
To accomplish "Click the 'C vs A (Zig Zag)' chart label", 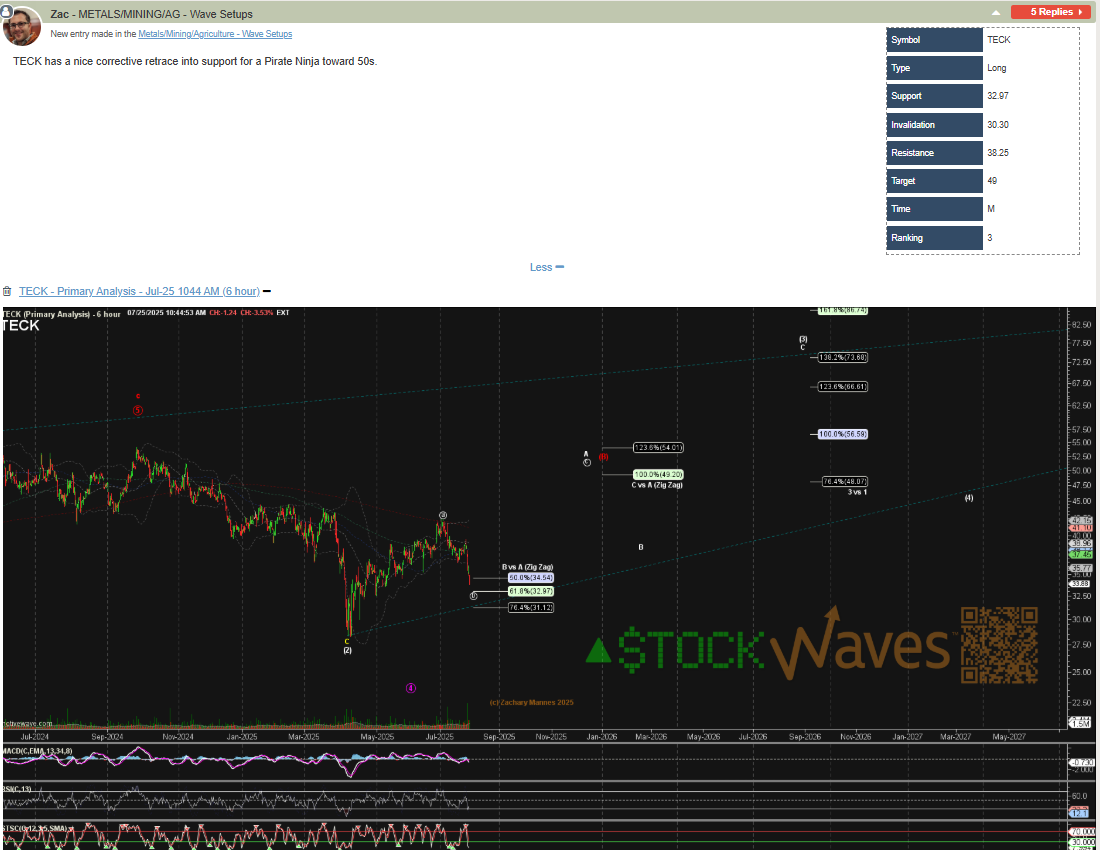I will coord(657,485).
